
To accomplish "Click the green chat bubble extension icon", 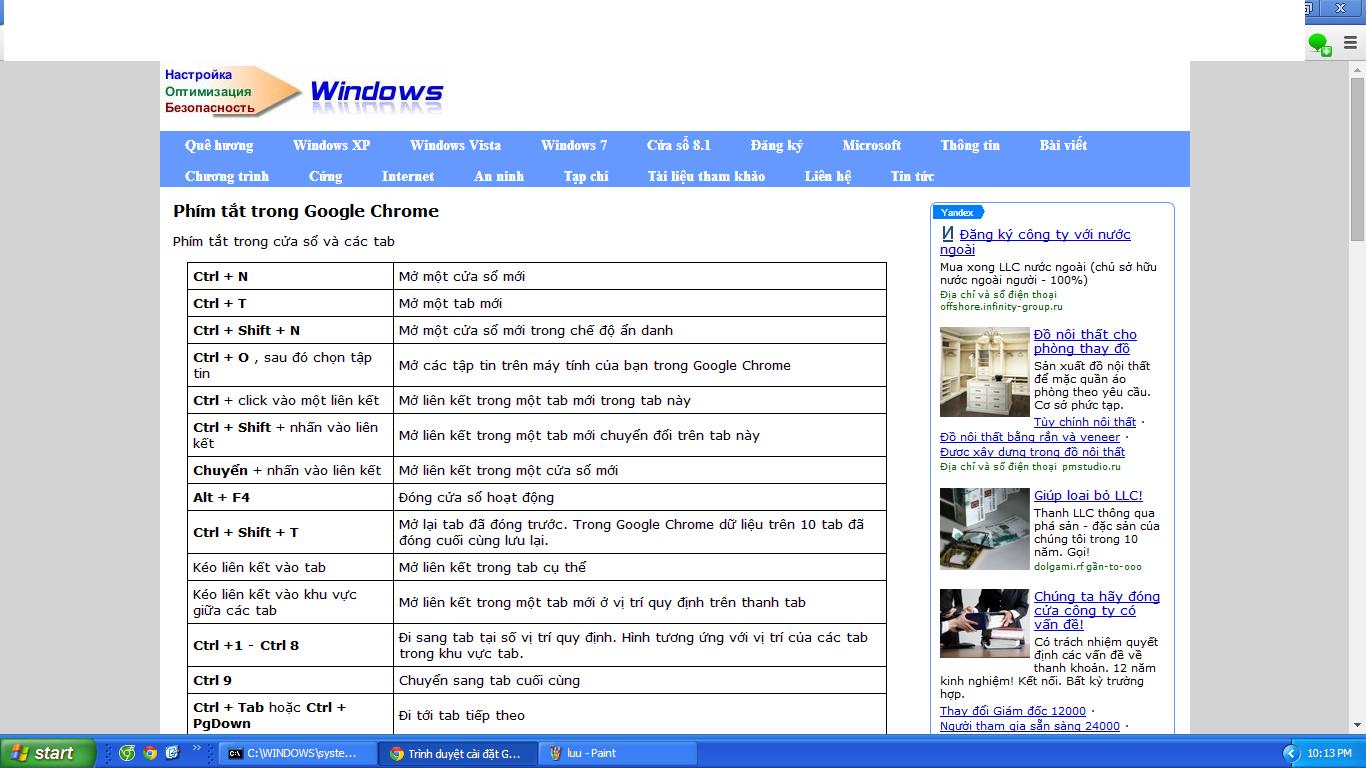I will [x=1319, y=43].
